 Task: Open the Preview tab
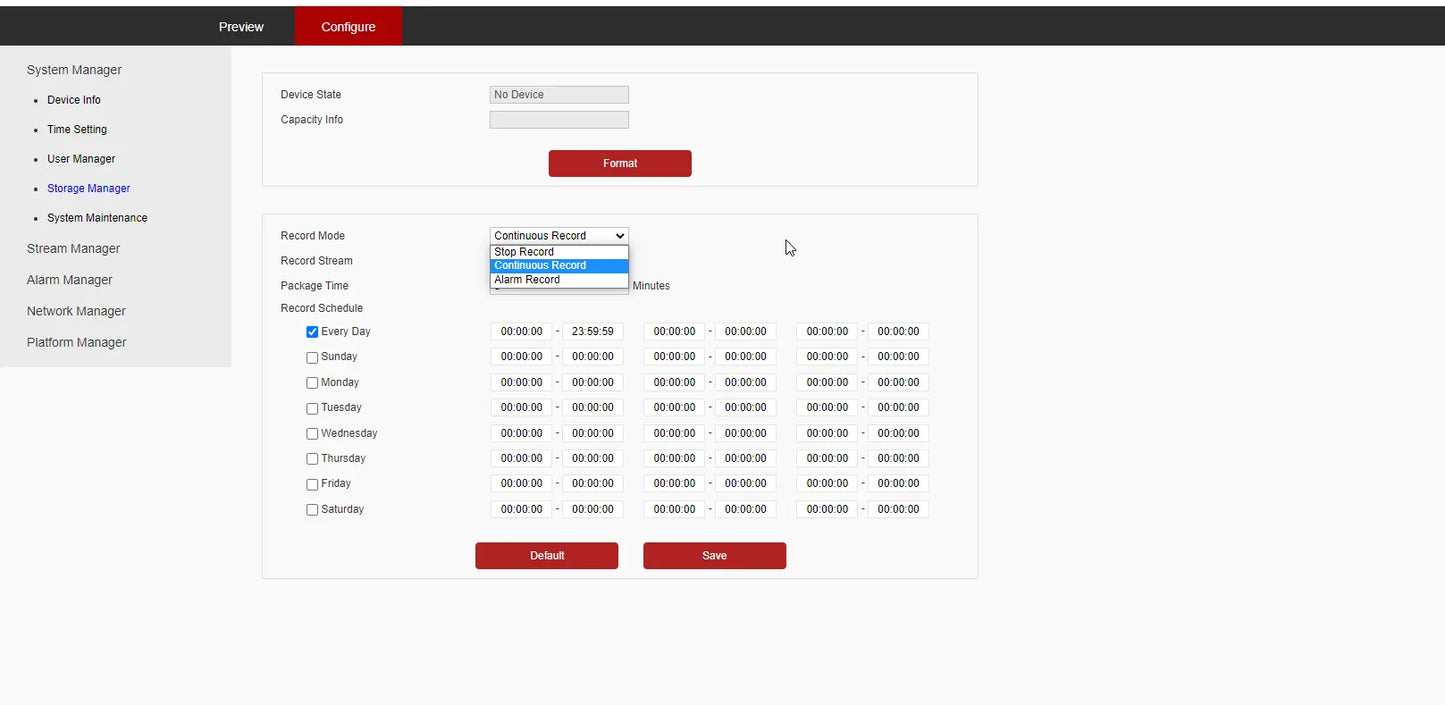(x=241, y=27)
